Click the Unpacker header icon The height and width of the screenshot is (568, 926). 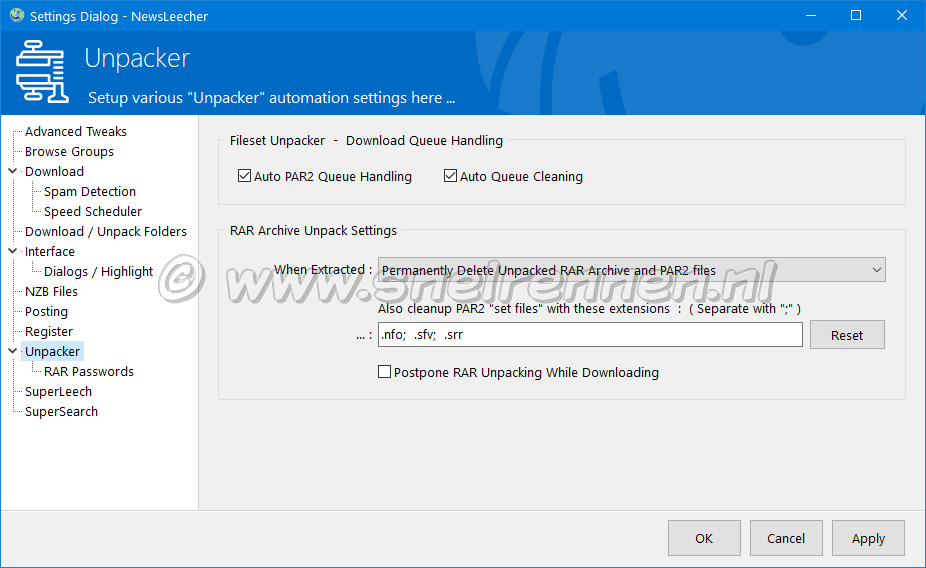coord(42,71)
